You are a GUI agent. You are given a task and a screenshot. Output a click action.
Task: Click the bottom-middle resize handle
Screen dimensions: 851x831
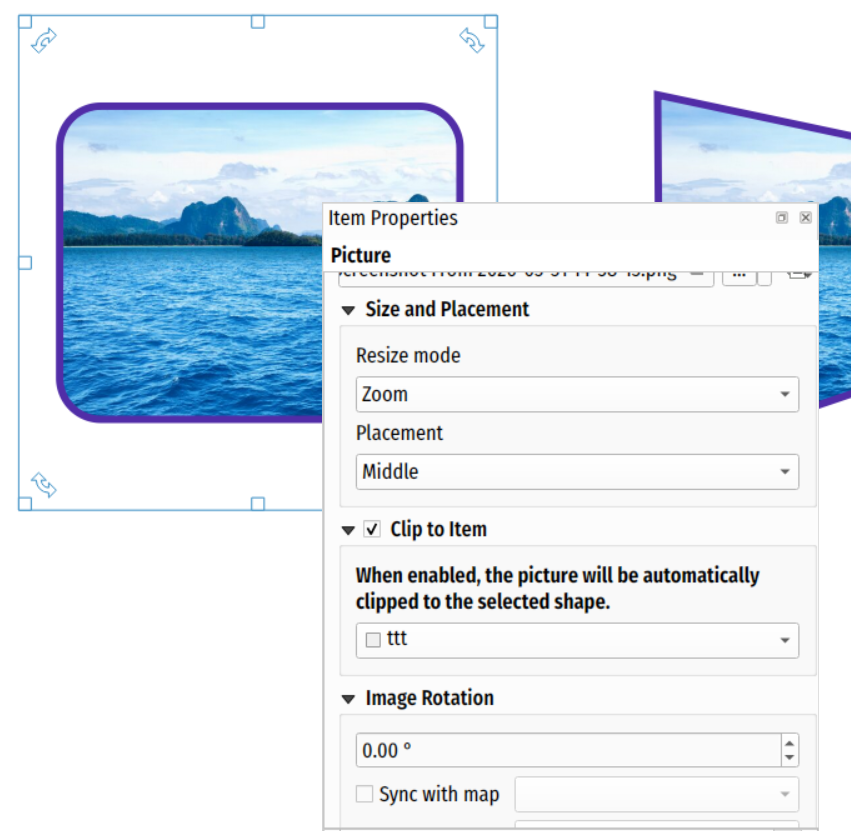tap(258, 504)
